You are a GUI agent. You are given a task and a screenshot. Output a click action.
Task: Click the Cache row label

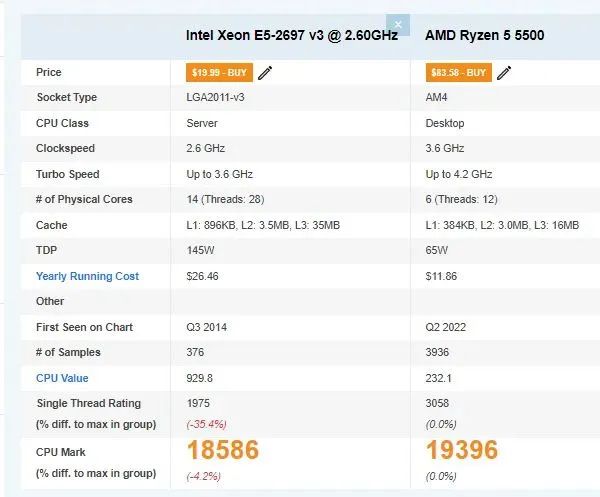[x=52, y=225]
